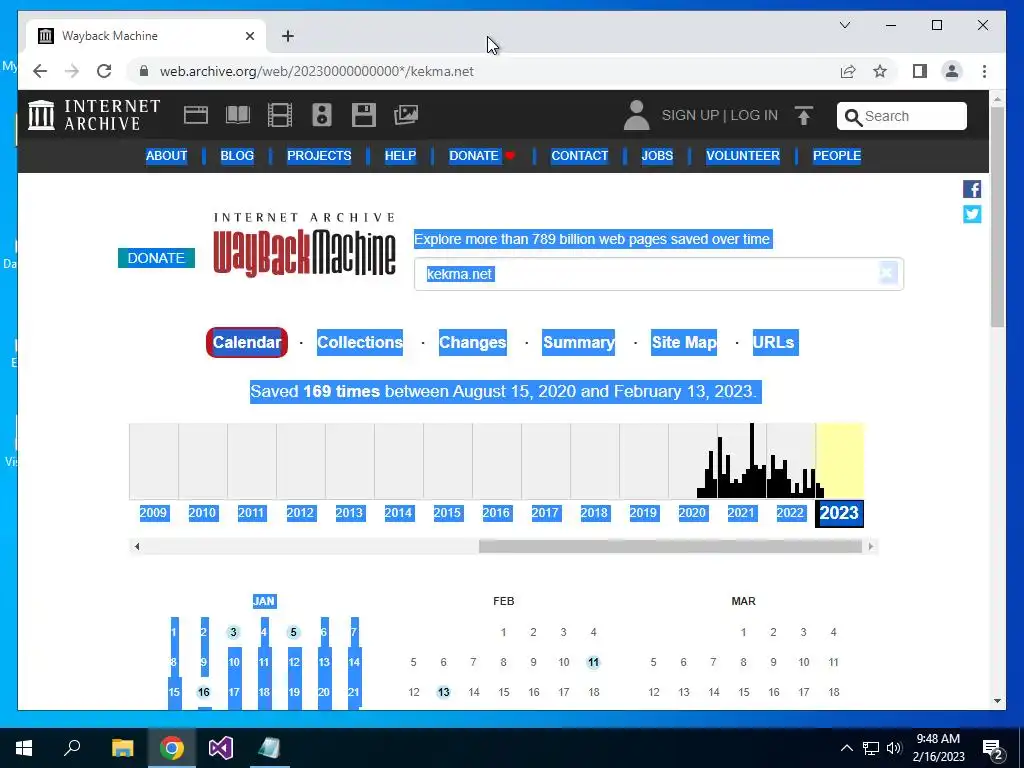This screenshot has width=1024, height=768.
Task: Select year 2021 on the timeline
Action: click(741, 513)
